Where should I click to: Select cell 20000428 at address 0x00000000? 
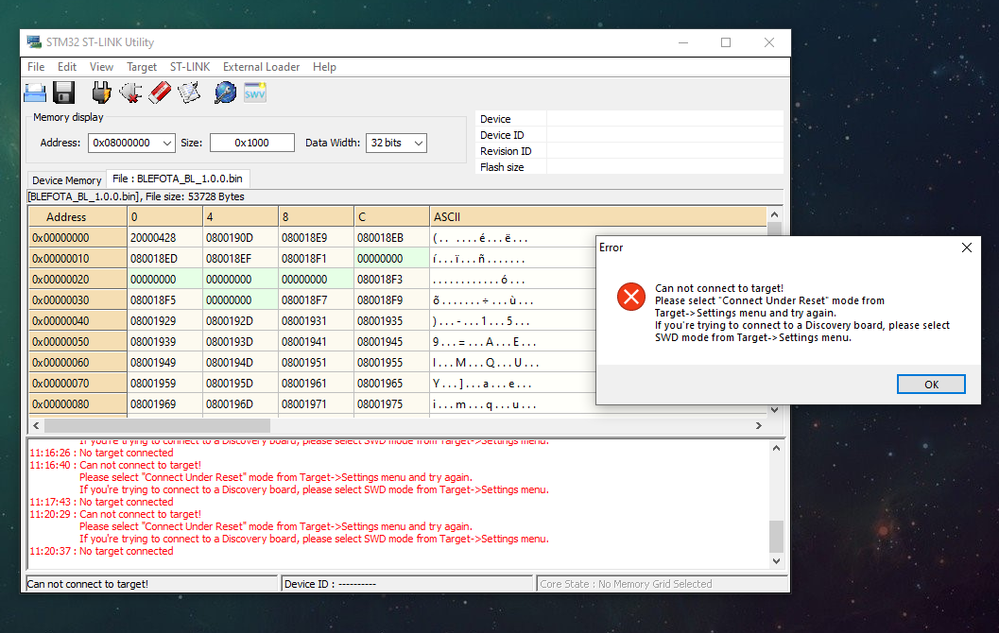click(165, 238)
